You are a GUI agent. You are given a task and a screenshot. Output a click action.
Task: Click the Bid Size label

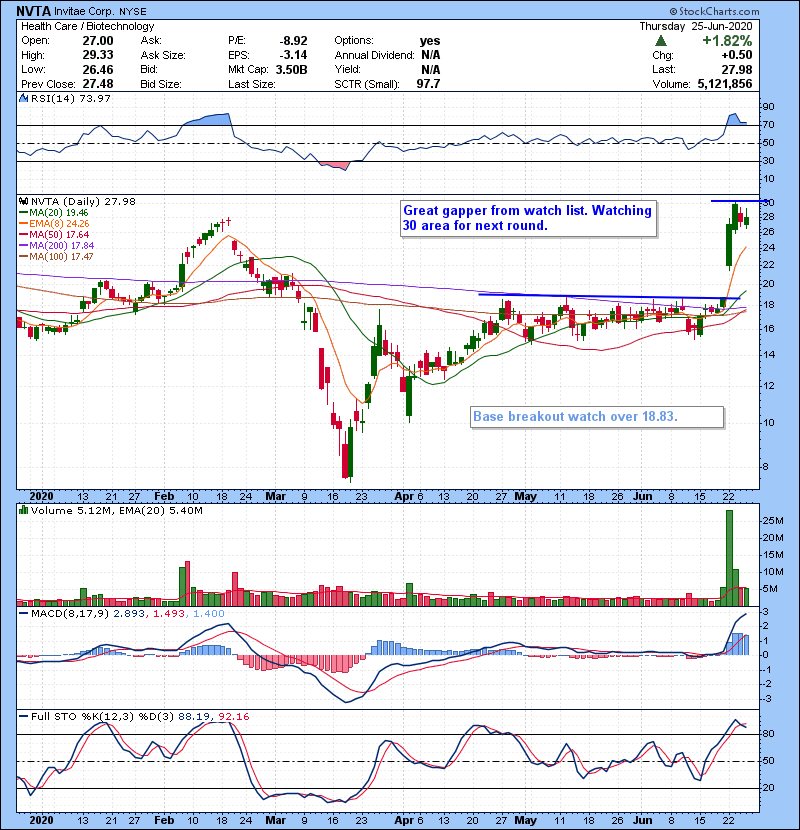pos(161,84)
